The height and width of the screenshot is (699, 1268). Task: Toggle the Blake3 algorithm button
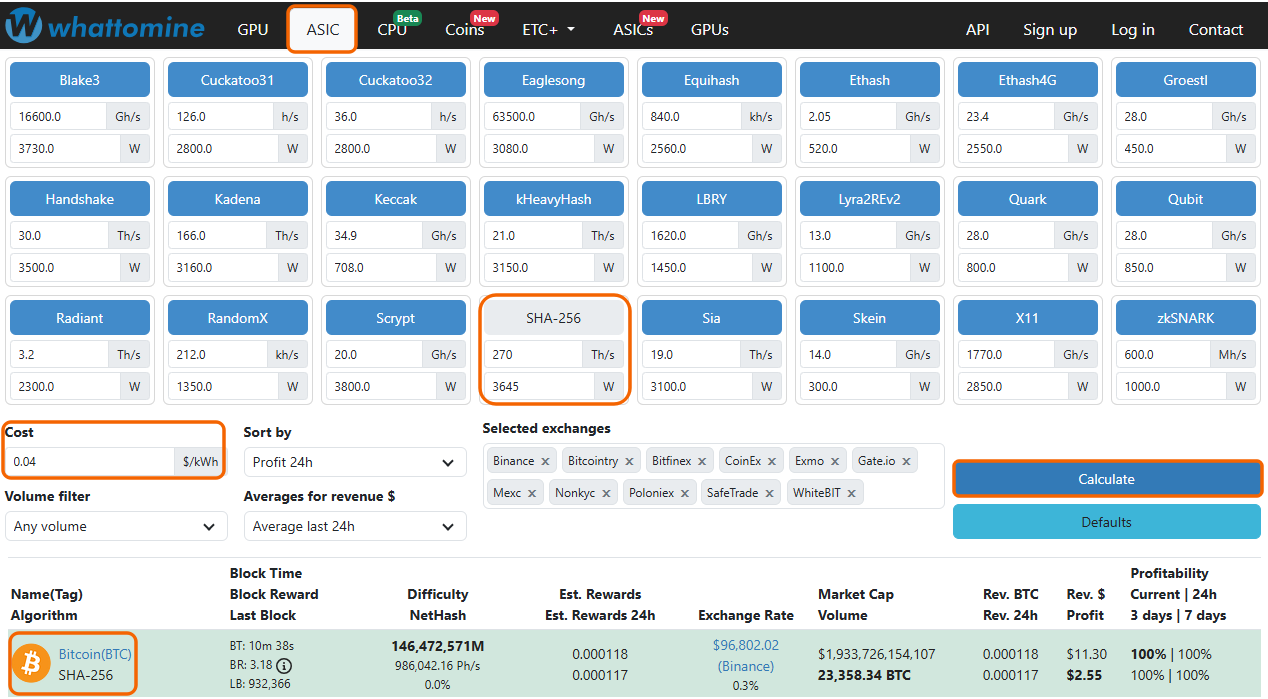coord(80,80)
